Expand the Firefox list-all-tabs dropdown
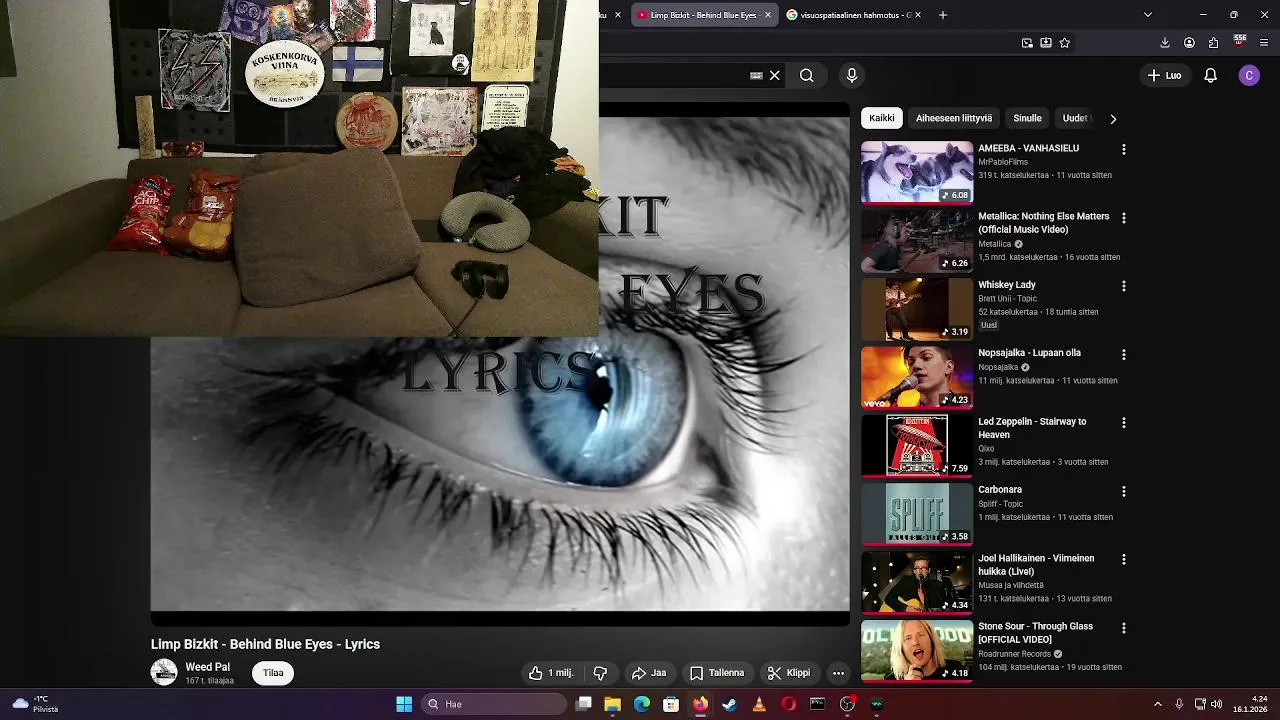This screenshot has width=1280, height=720. (x=1147, y=15)
